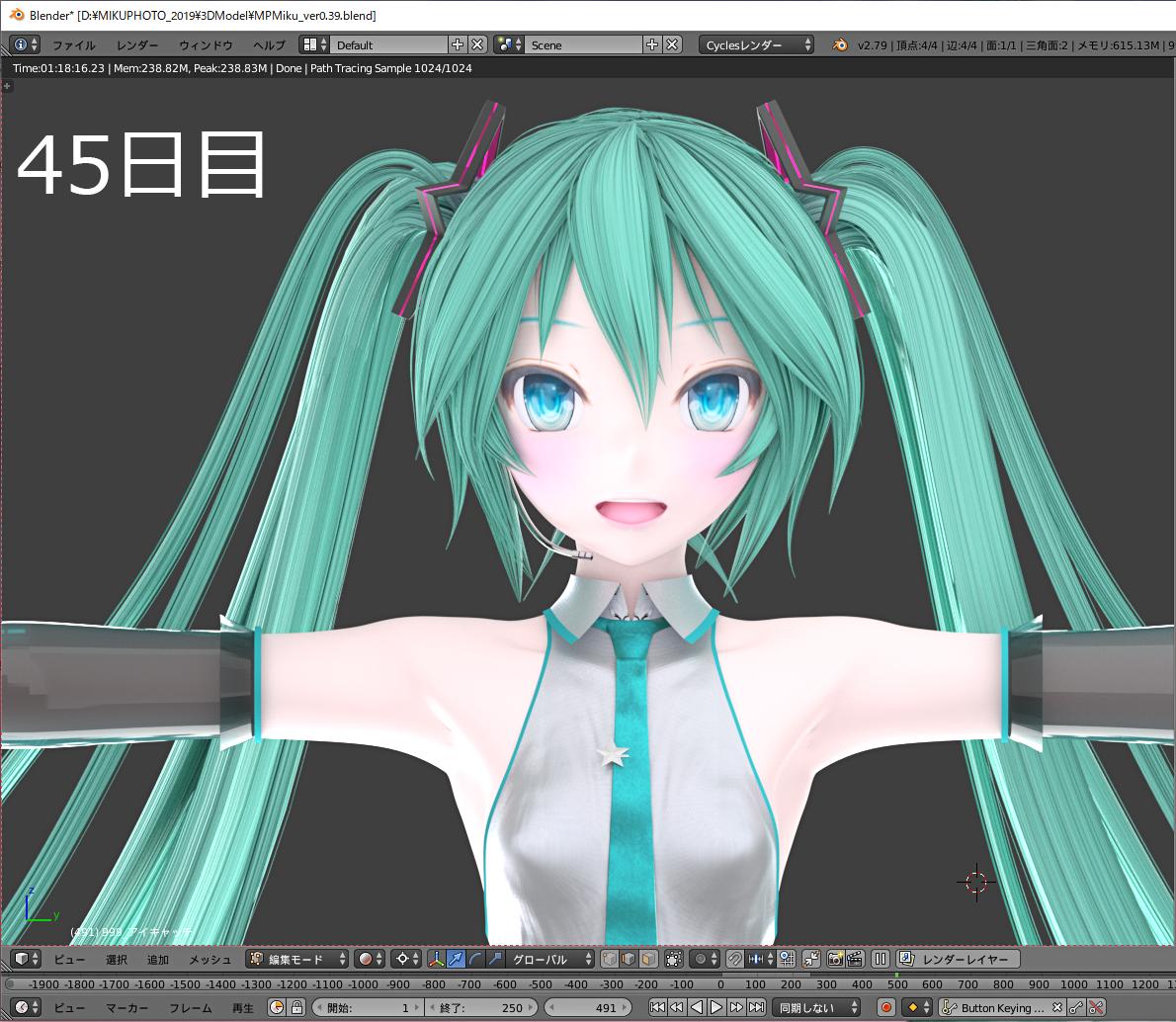Screen dimensions: 1176x1022
Task: Toggle limit selection to visible
Action: (674, 959)
